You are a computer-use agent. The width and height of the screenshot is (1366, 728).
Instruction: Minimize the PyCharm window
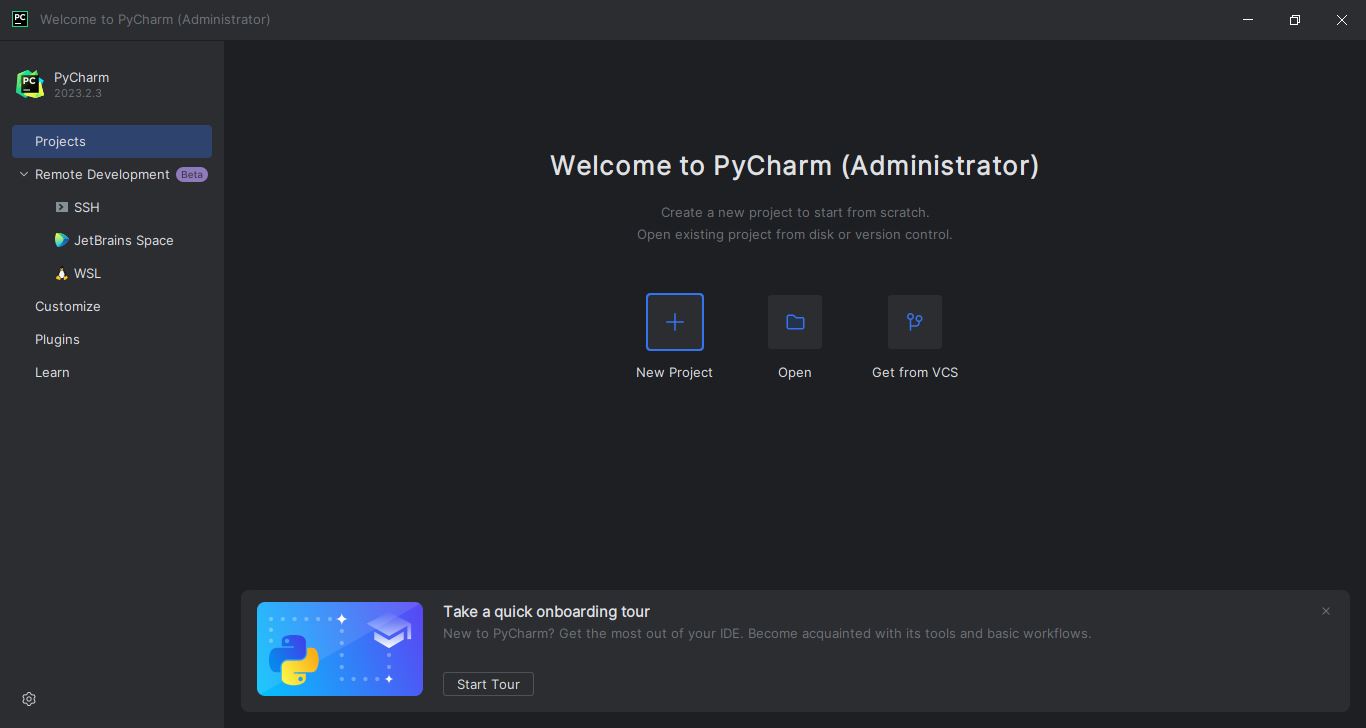pos(1248,19)
